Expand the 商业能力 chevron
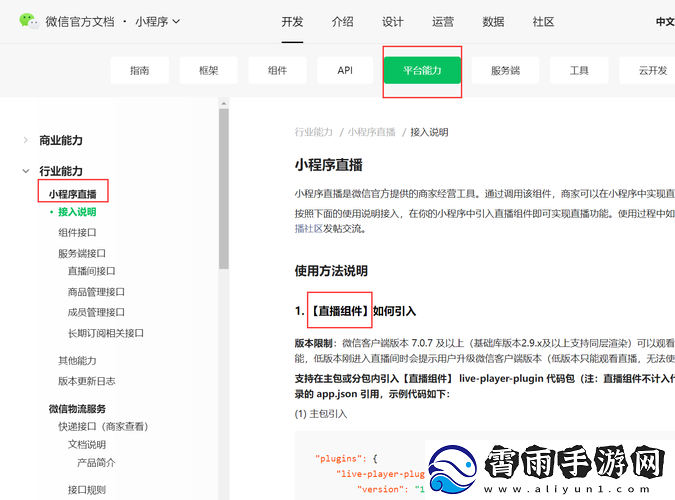 pos(25,140)
